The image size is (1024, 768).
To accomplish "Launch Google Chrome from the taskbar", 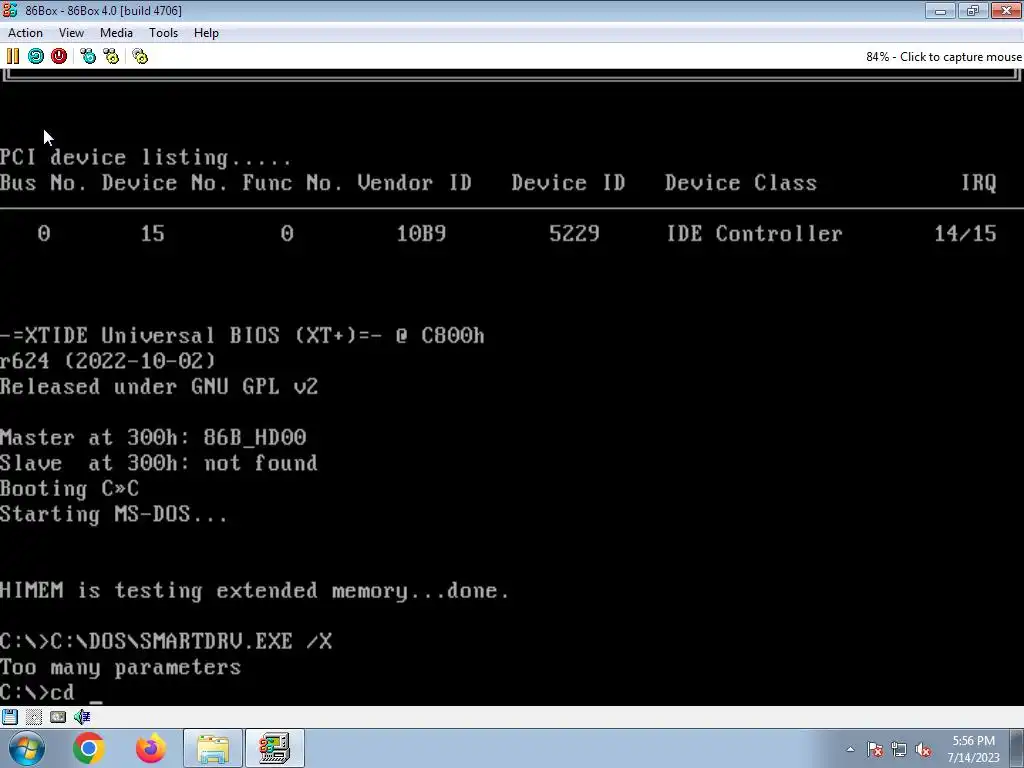I will coord(89,748).
